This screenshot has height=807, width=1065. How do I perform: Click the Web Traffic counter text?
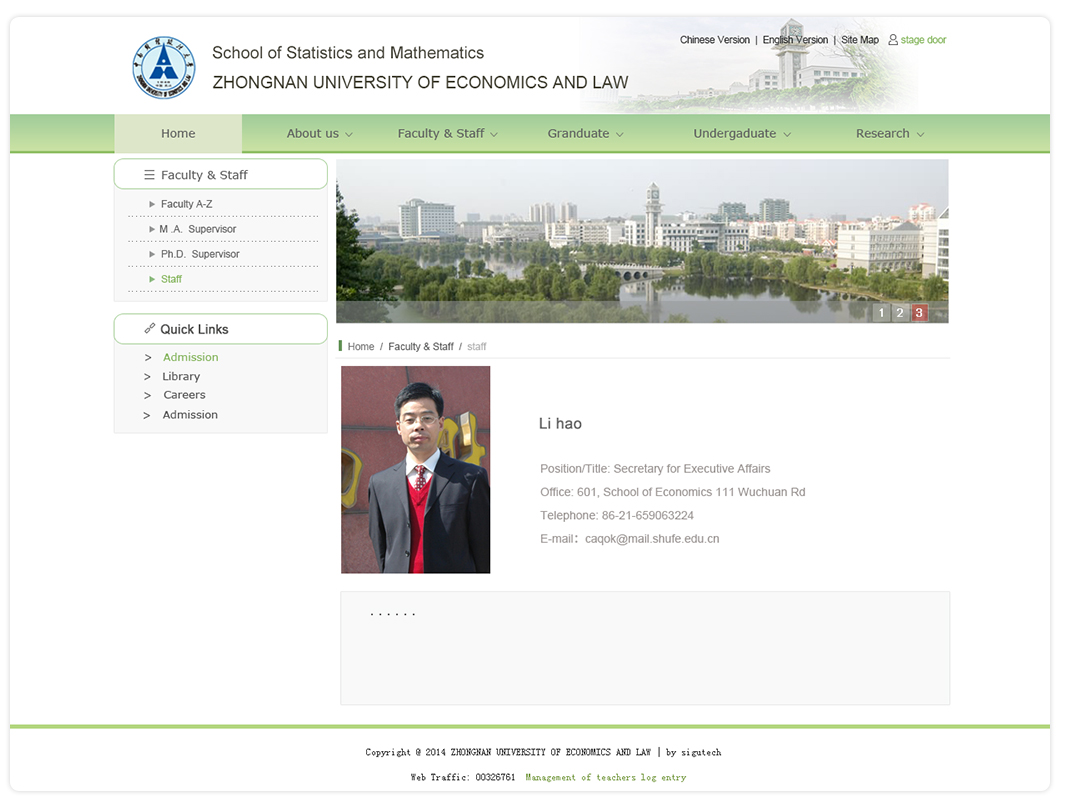[x=463, y=777]
